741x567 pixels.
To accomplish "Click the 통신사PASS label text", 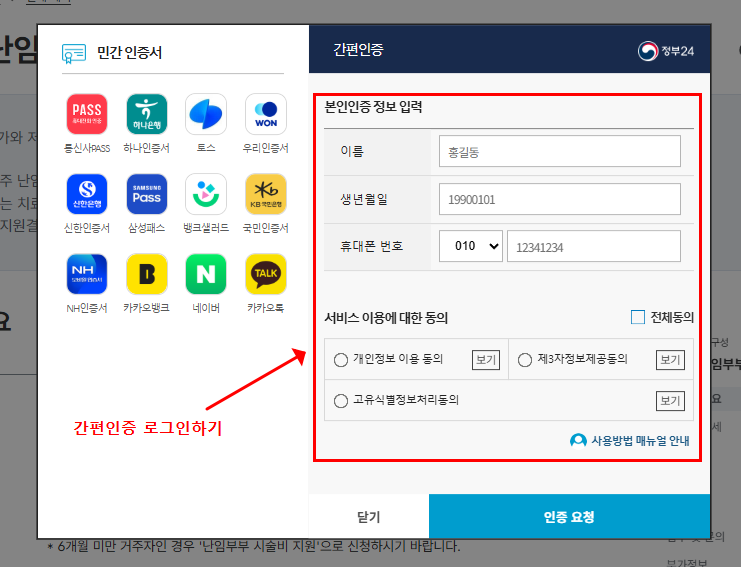I will coord(87,148).
